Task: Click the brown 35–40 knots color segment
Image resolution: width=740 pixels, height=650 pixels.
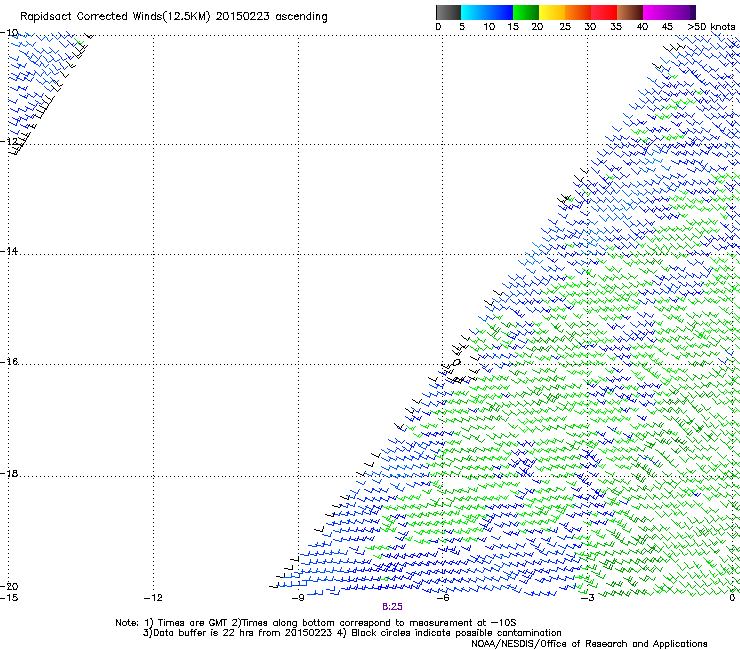Action: pyautogui.click(x=630, y=12)
